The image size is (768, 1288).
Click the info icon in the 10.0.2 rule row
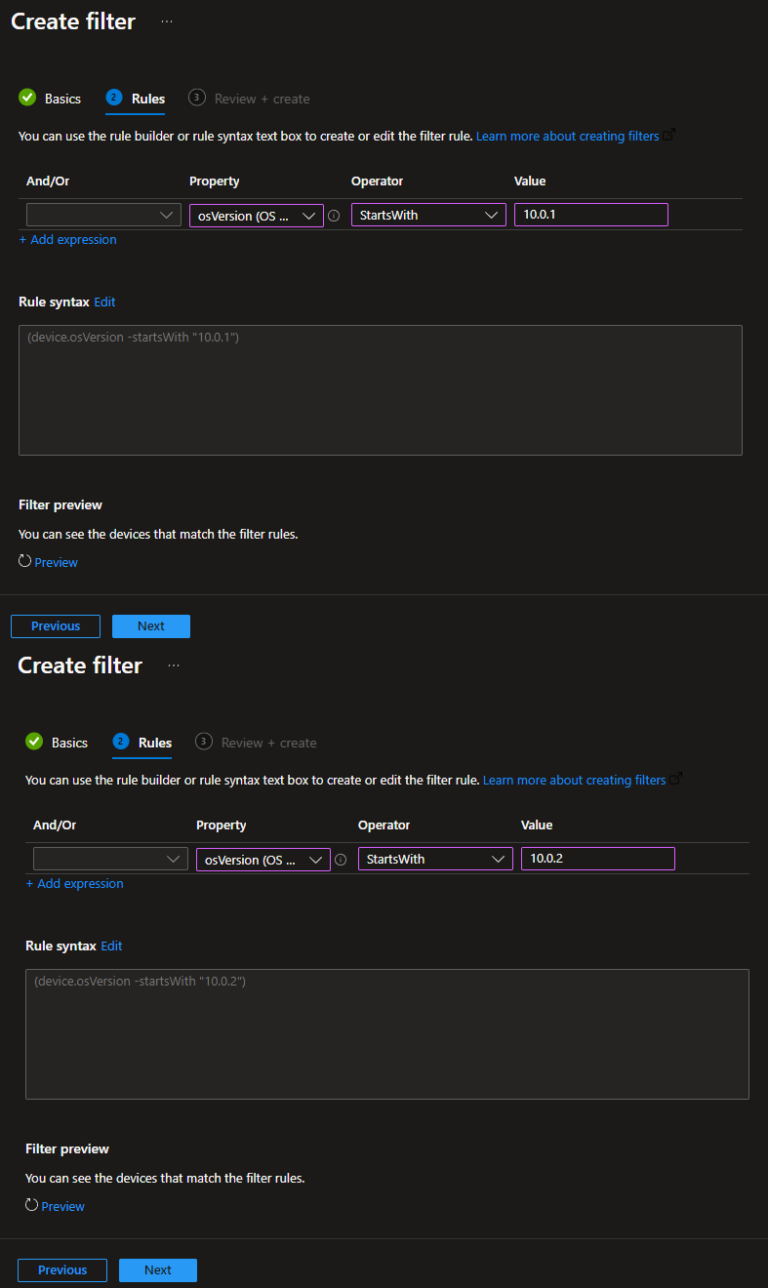(x=341, y=858)
